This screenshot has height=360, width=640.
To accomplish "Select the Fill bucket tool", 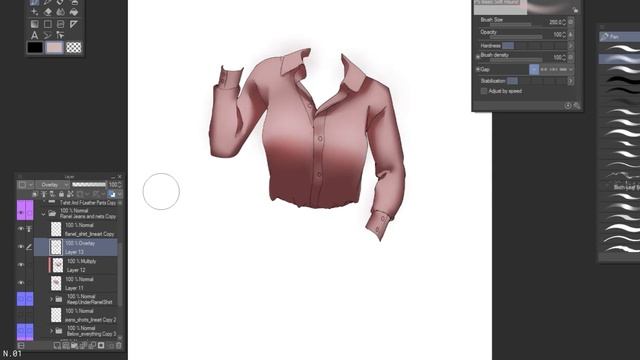I will 74,12.
